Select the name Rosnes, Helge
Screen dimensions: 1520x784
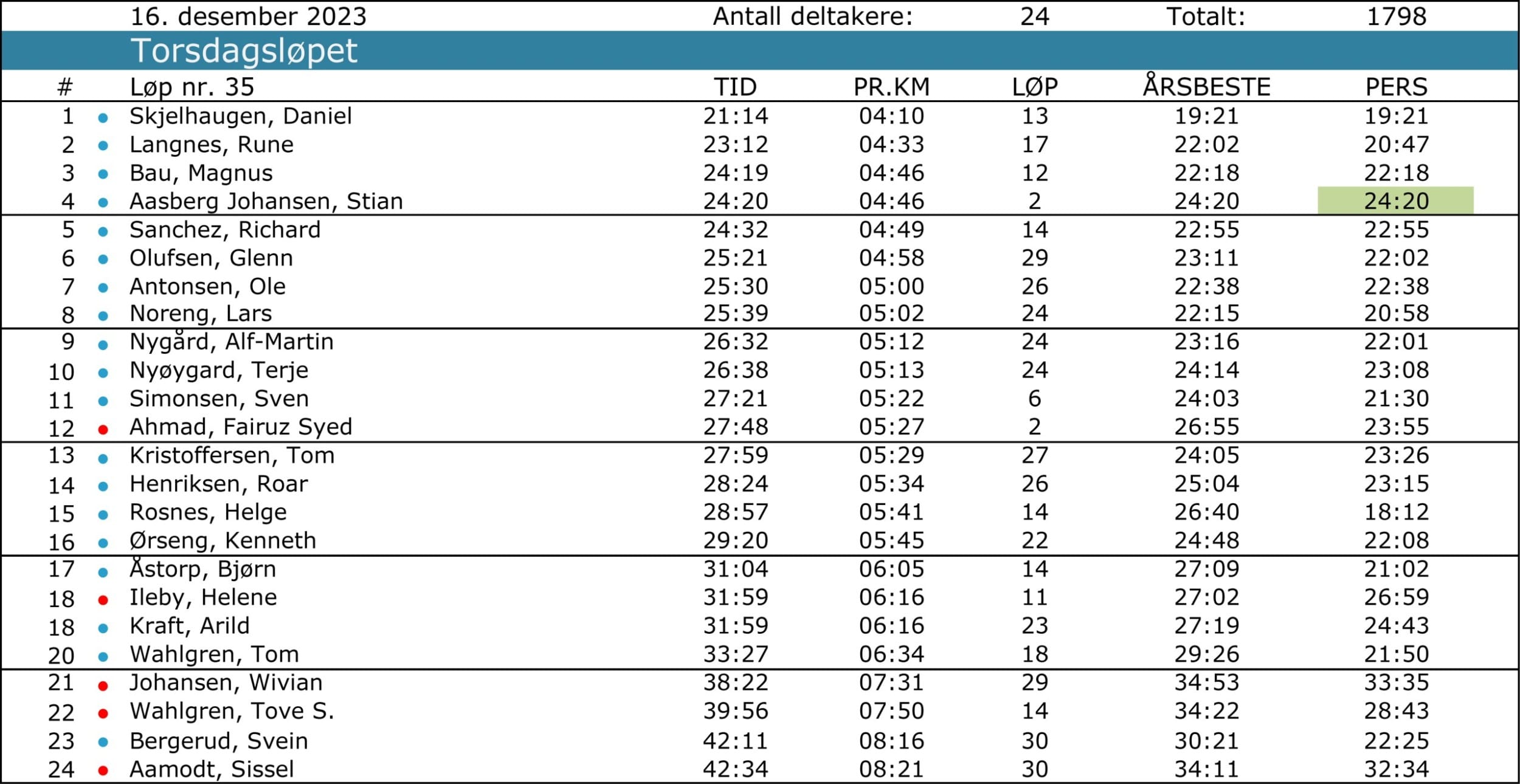pos(208,512)
